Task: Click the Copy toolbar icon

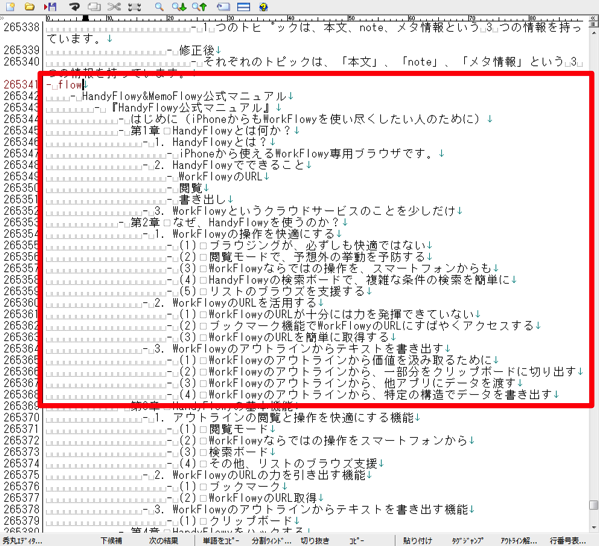Action: [x=94, y=6]
